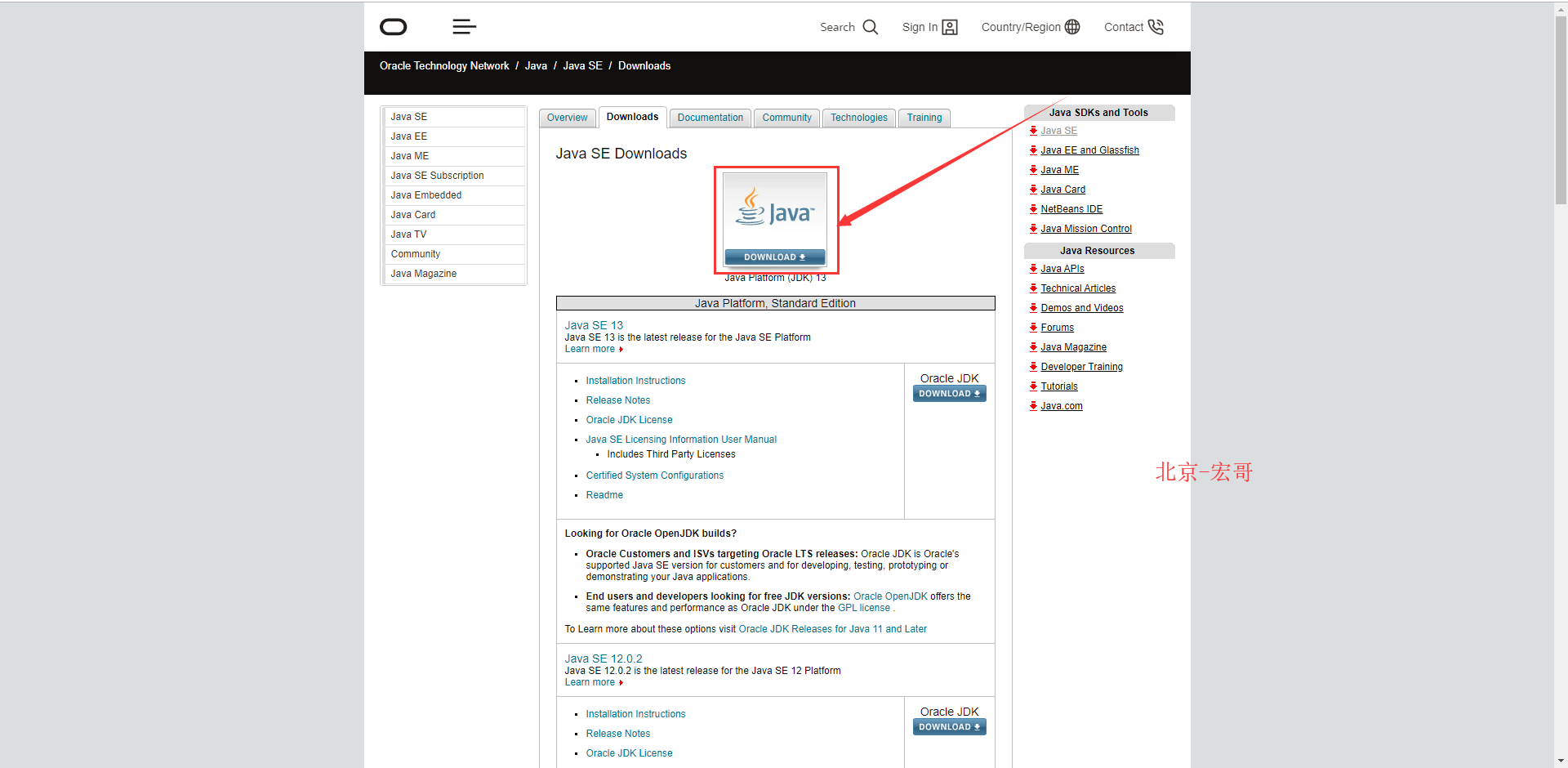Image resolution: width=1568 pixels, height=768 pixels.
Task: Open the Training tab
Action: (924, 118)
